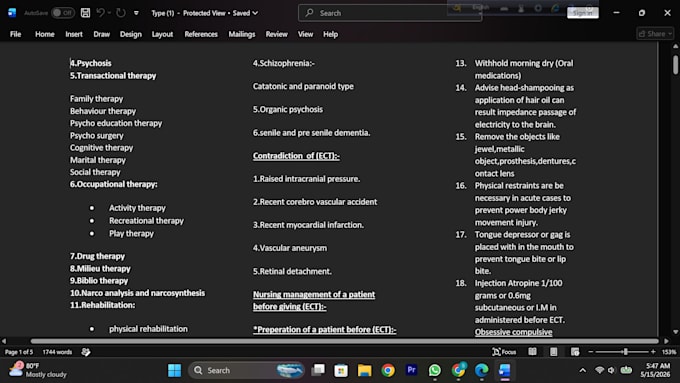Click the Word application logo icon
Screen dimensions: 680x383
[12, 13]
